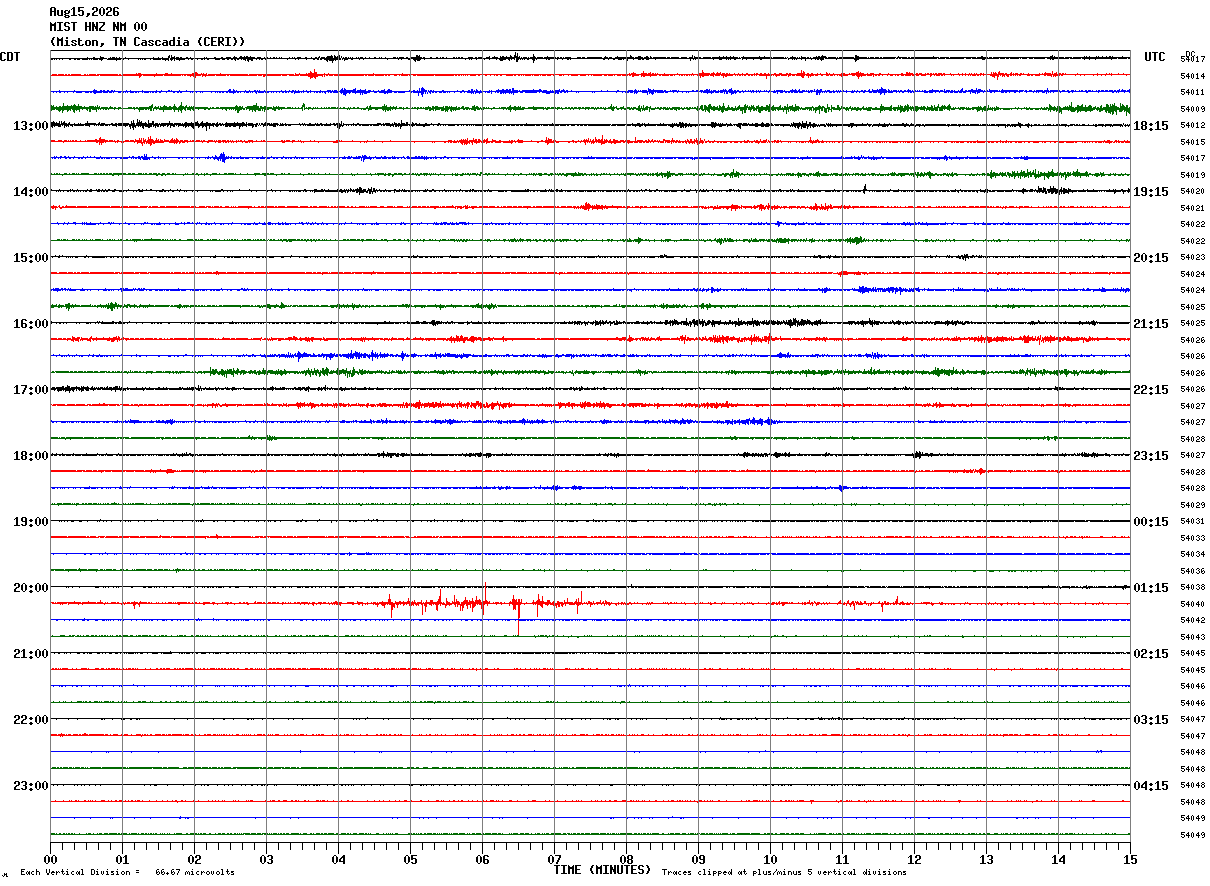Click the 00 minute tick label
Viewport: 1210px width, 886px height.
(x=50, y=859)
